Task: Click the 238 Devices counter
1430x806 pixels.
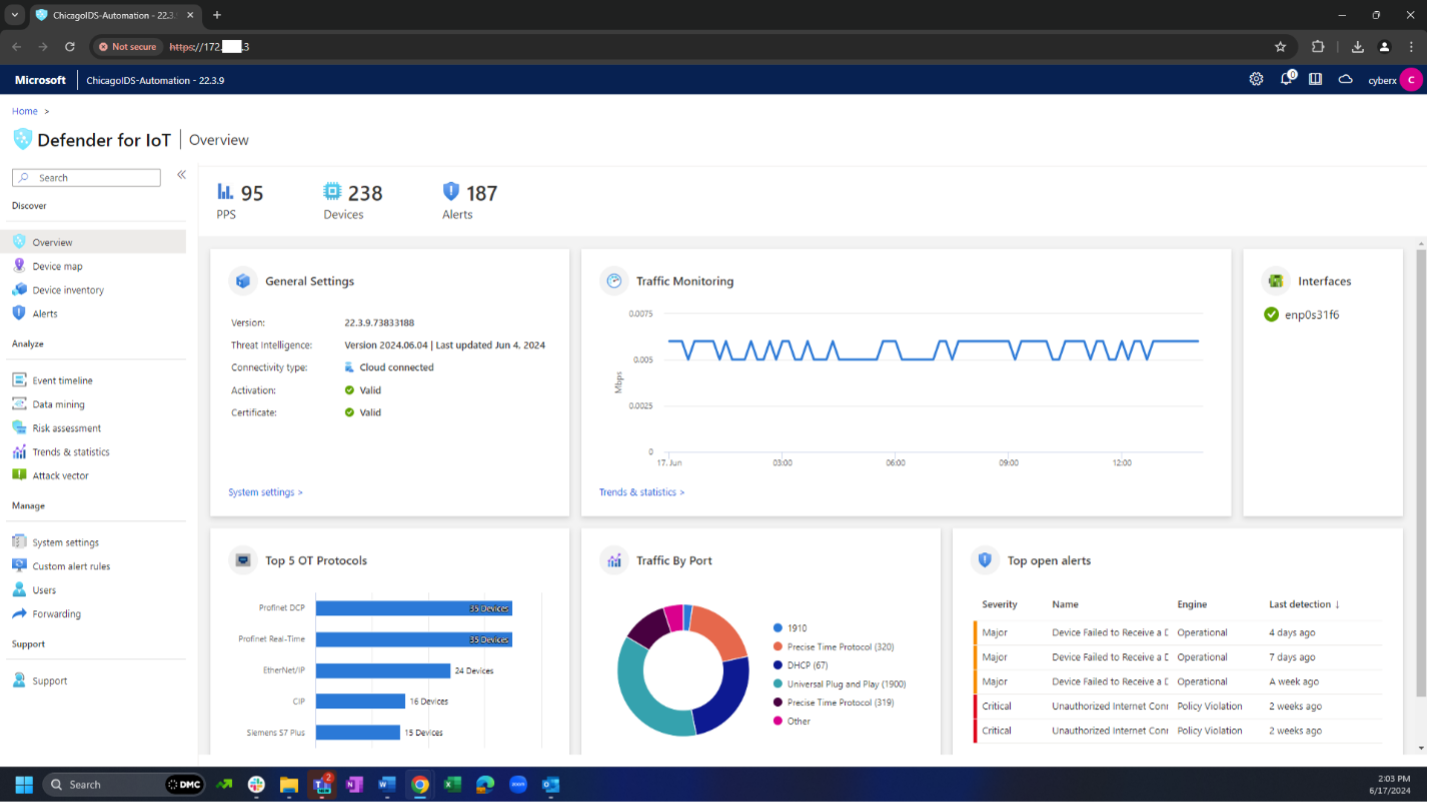Action: tap(353, 200)
